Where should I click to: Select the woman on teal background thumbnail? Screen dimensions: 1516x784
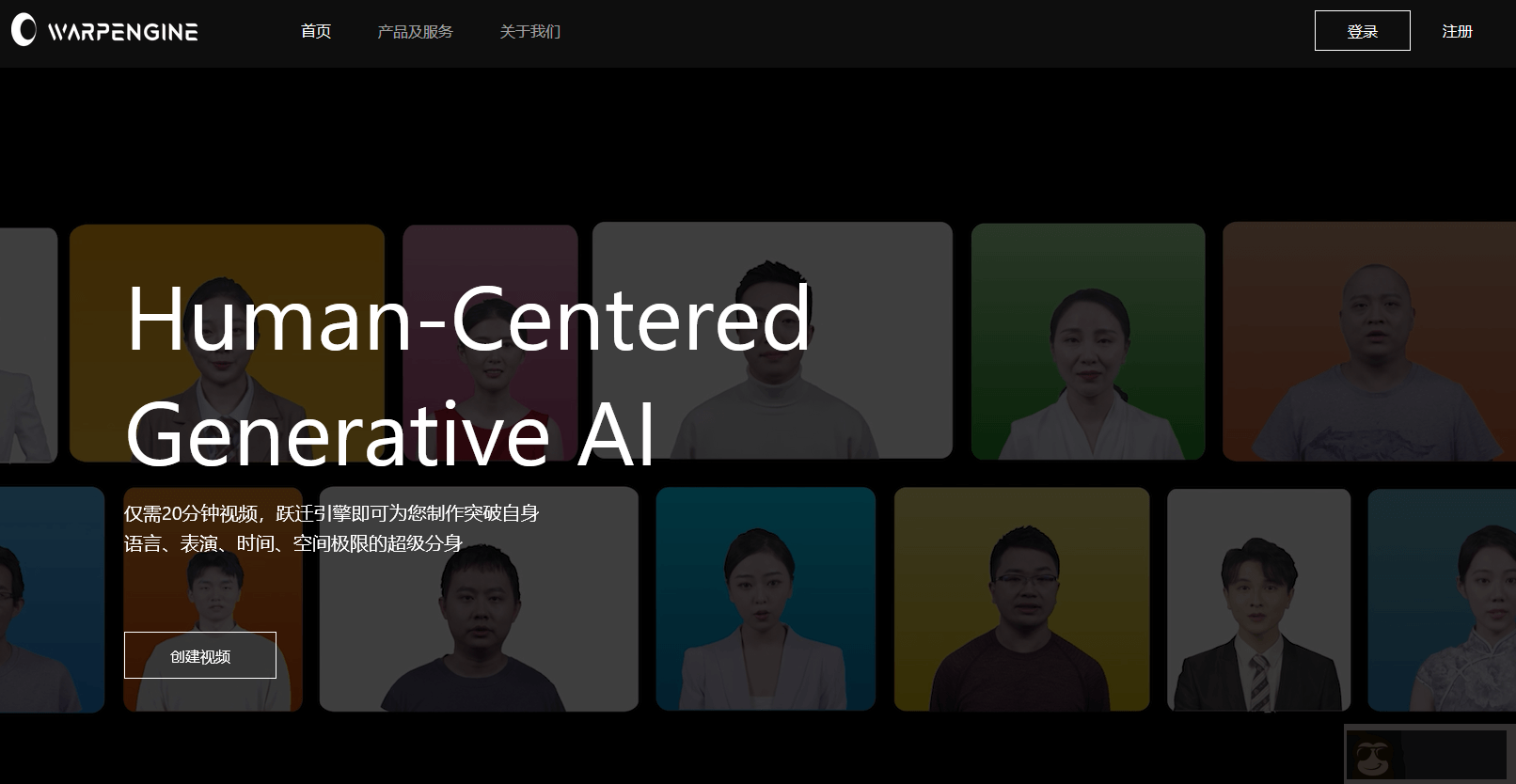coord(766,599)
